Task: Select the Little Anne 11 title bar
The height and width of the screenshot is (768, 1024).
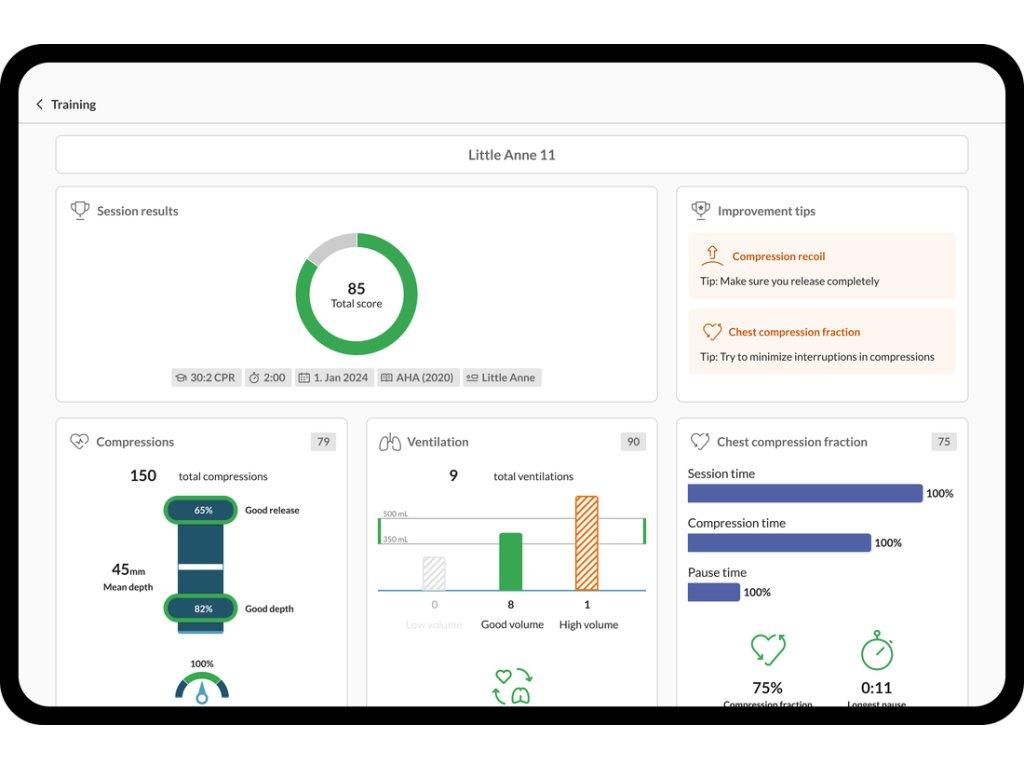Action: 511,155
